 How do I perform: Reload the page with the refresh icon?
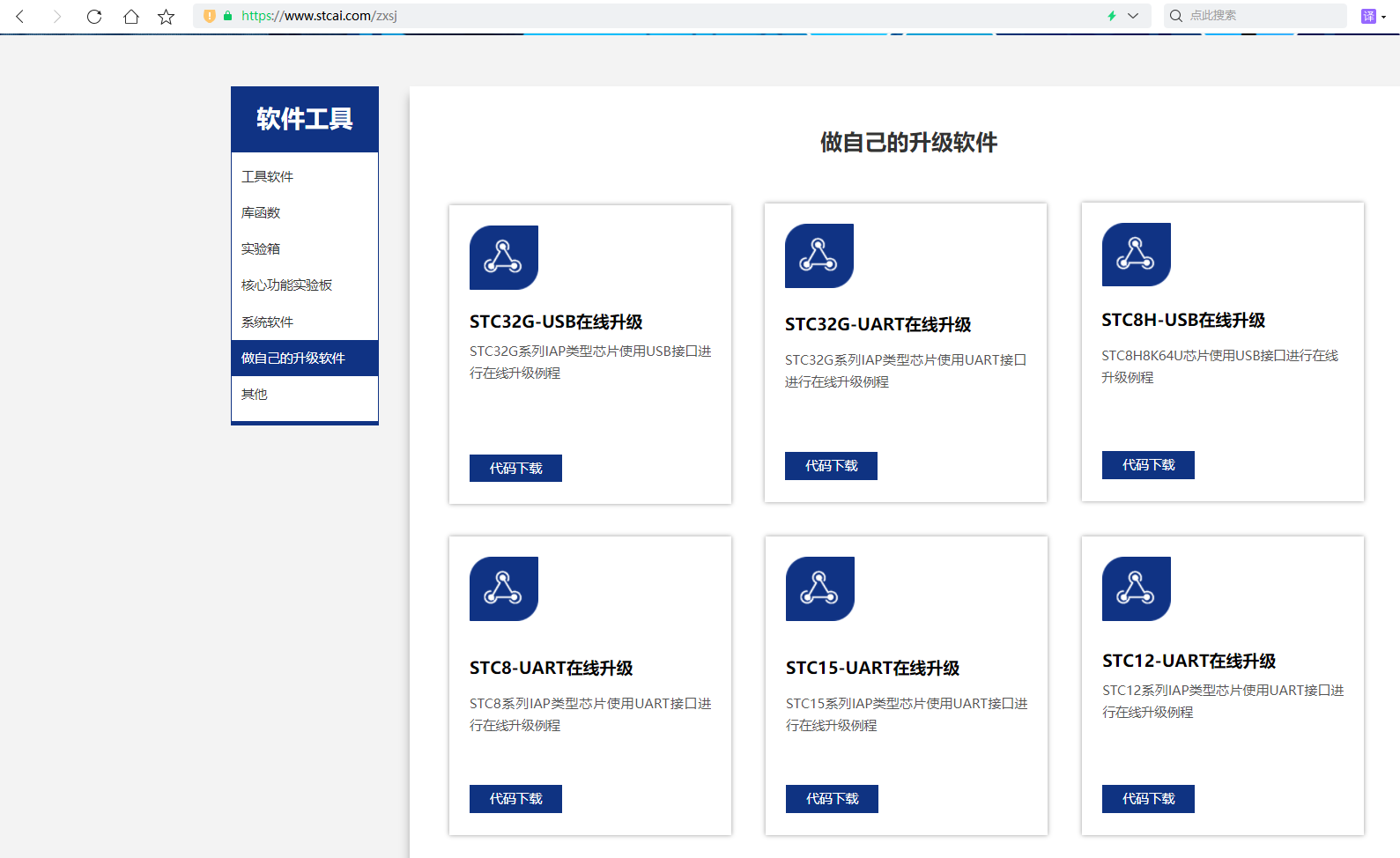94,16
